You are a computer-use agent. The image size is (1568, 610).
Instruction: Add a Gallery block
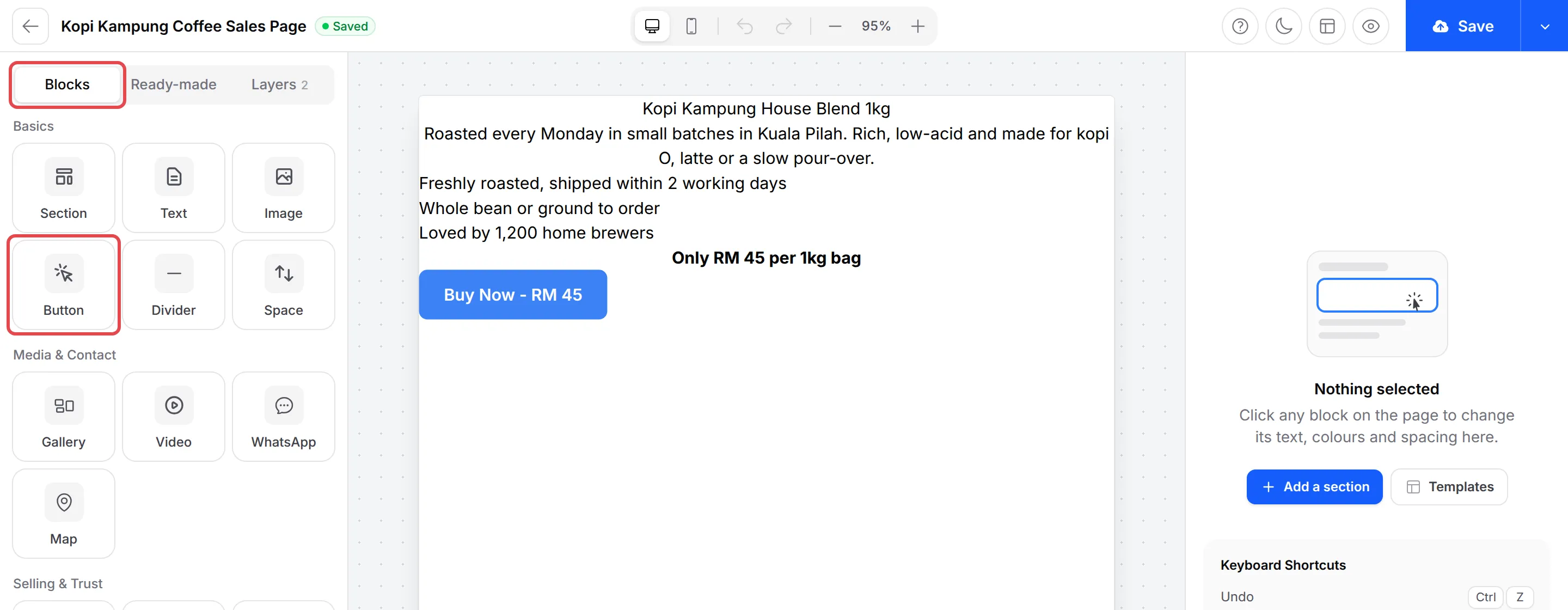pyautogui.click(x=64, y=417)
